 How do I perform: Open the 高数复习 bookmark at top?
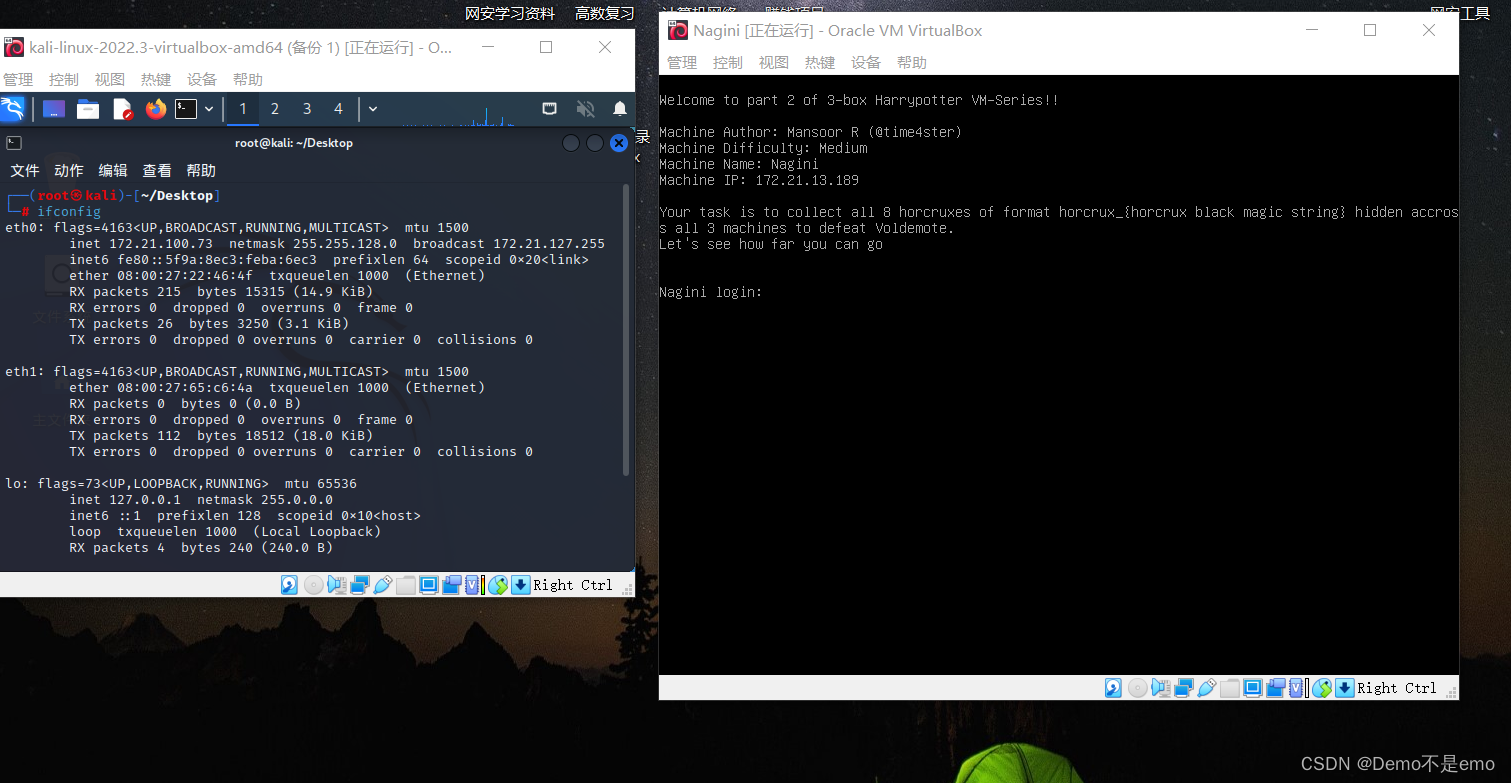click(605, 13)
